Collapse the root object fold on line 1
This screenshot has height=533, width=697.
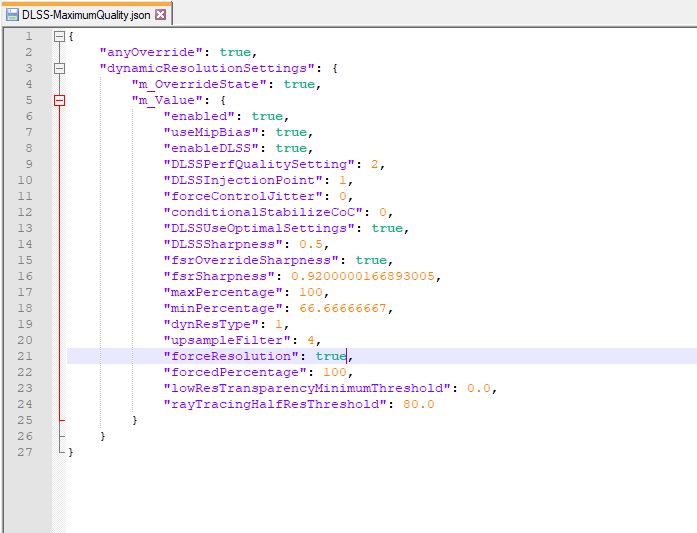[x=59, y=36]
